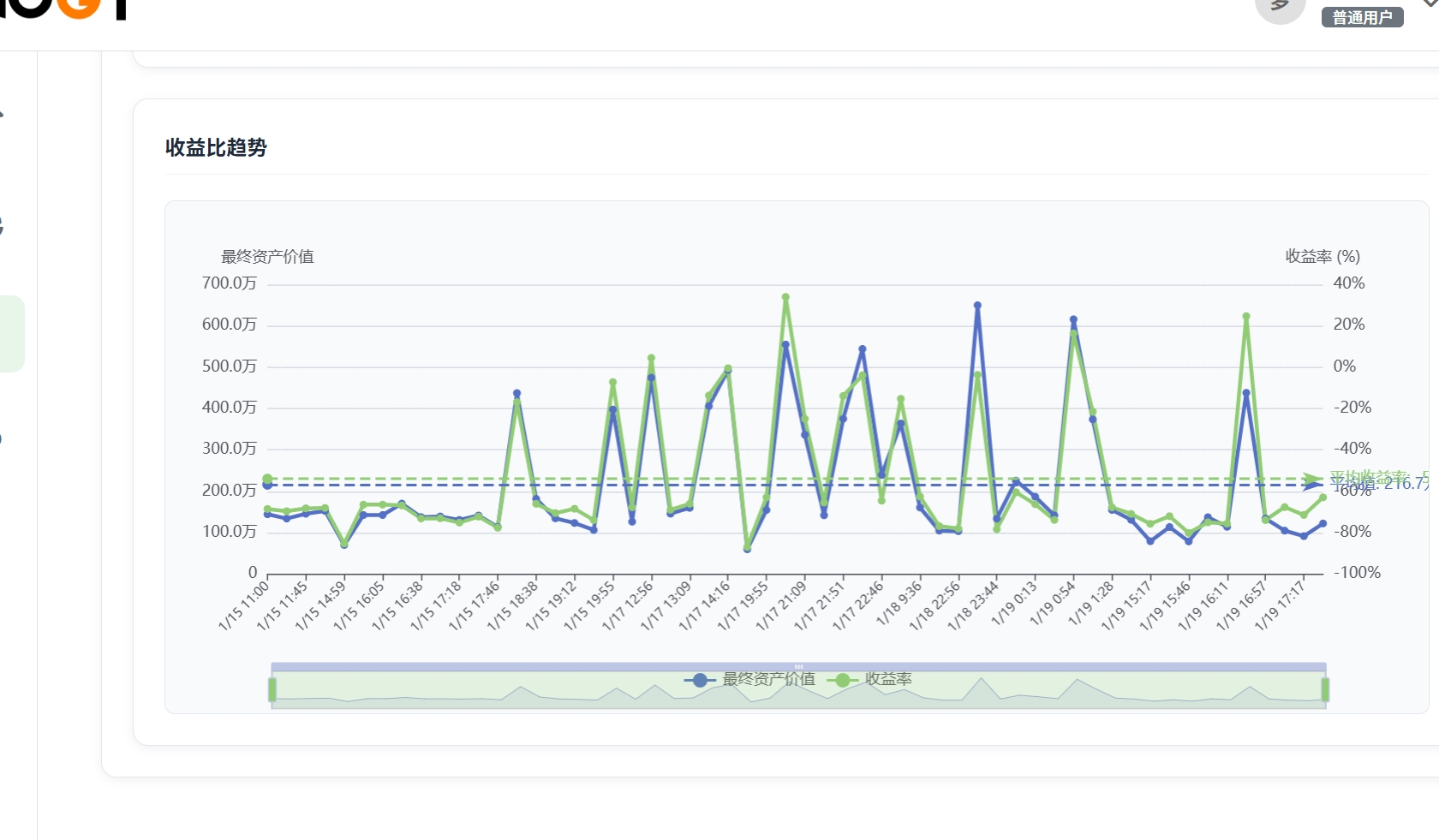Click the 1/15 18:38 x-axis label

(514, 606)
